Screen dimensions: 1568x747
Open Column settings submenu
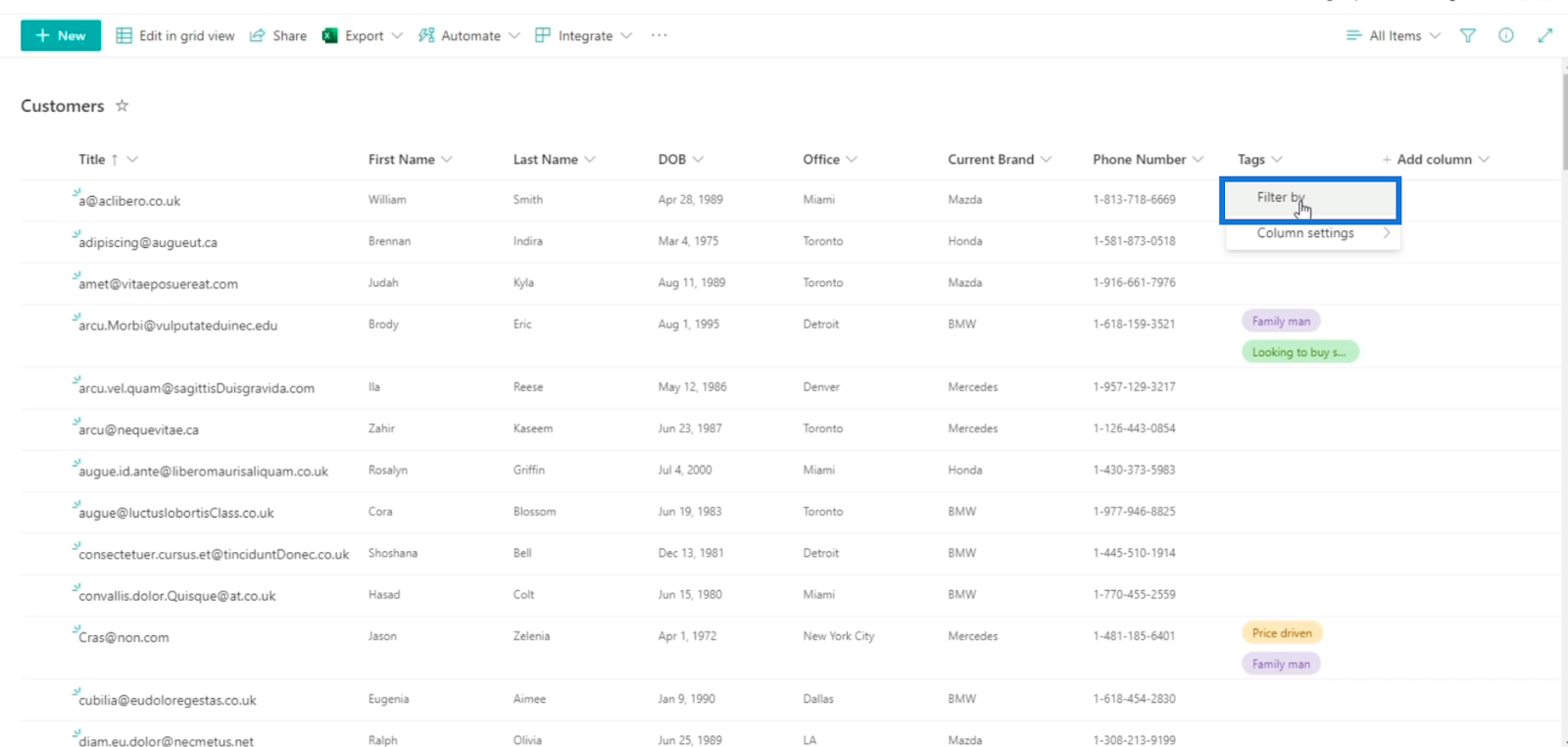(x=1313, y=233)
